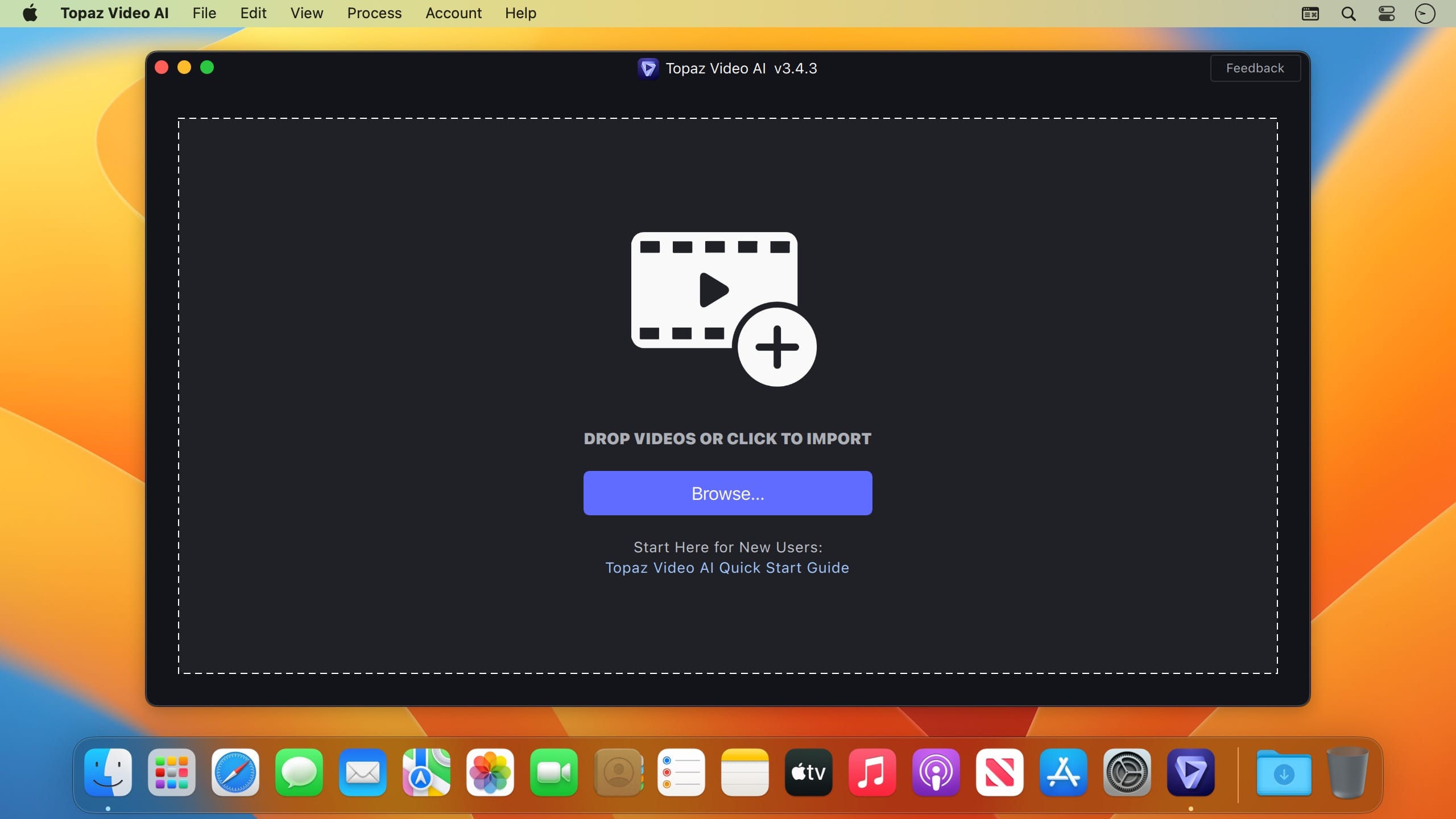Screen dimensions: 1456x819
Task: Click the Feedback button
Action: pyautogui.click(x=1255, y=68)
